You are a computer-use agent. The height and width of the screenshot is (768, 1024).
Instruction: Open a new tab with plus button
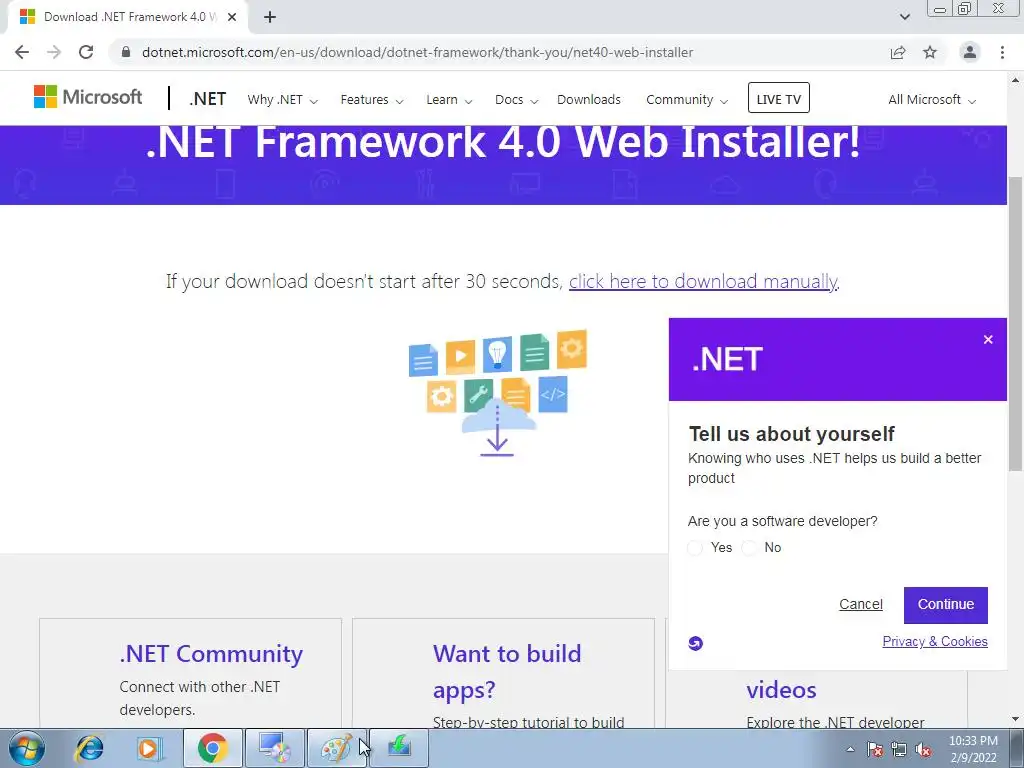[270, 17]
